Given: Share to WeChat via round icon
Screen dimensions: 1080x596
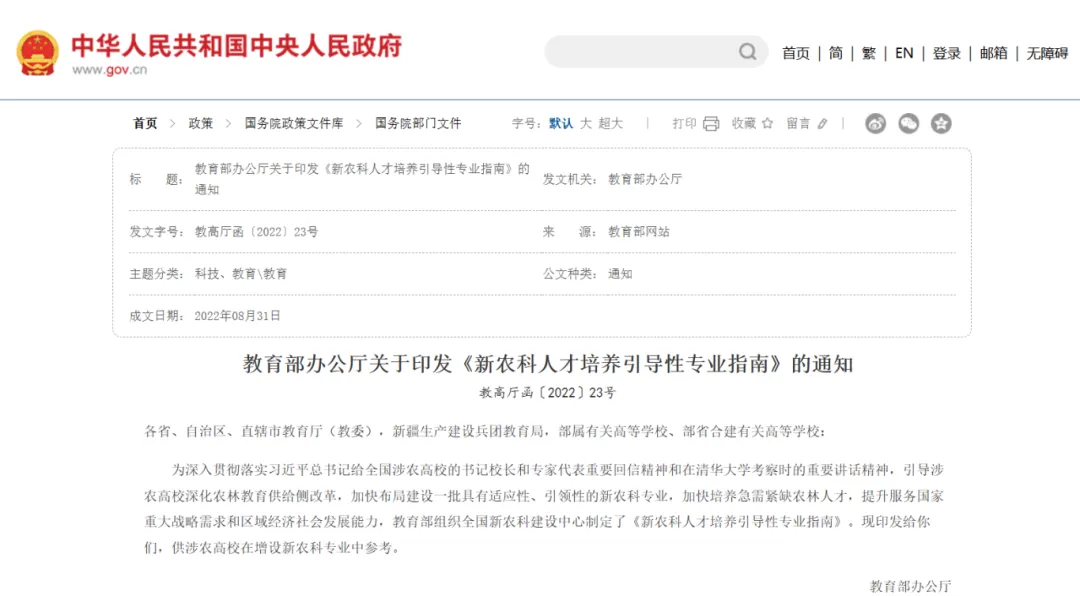Looking at the screenshot, I should [908, 123].
